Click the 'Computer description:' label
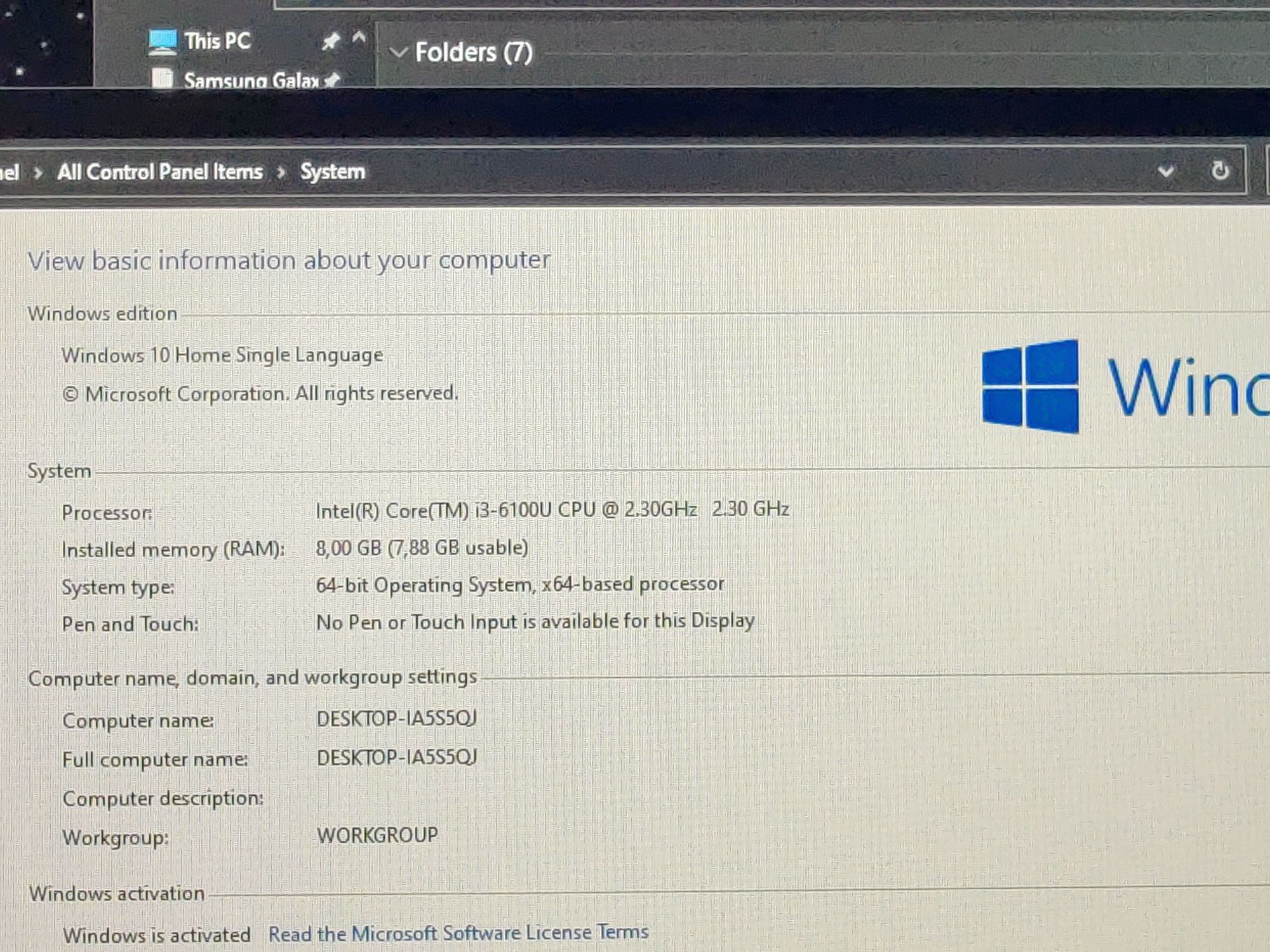Image resolution: width=1270 pixels, height=952 pixels. (x=163, y=798)
